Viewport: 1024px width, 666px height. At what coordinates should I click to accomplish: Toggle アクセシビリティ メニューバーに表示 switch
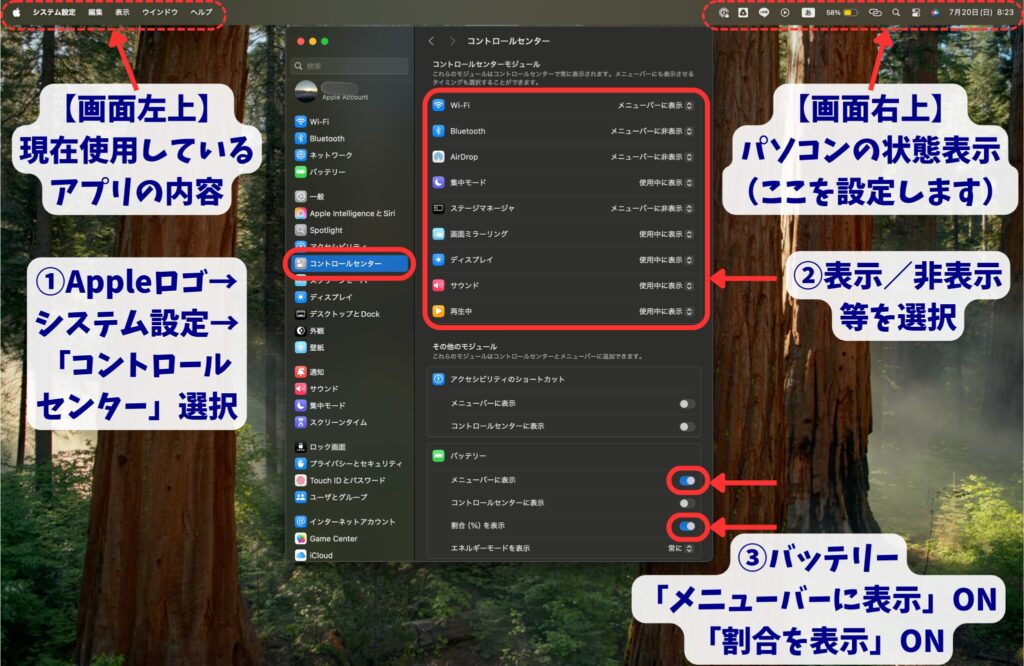click(x=686, y=404)
